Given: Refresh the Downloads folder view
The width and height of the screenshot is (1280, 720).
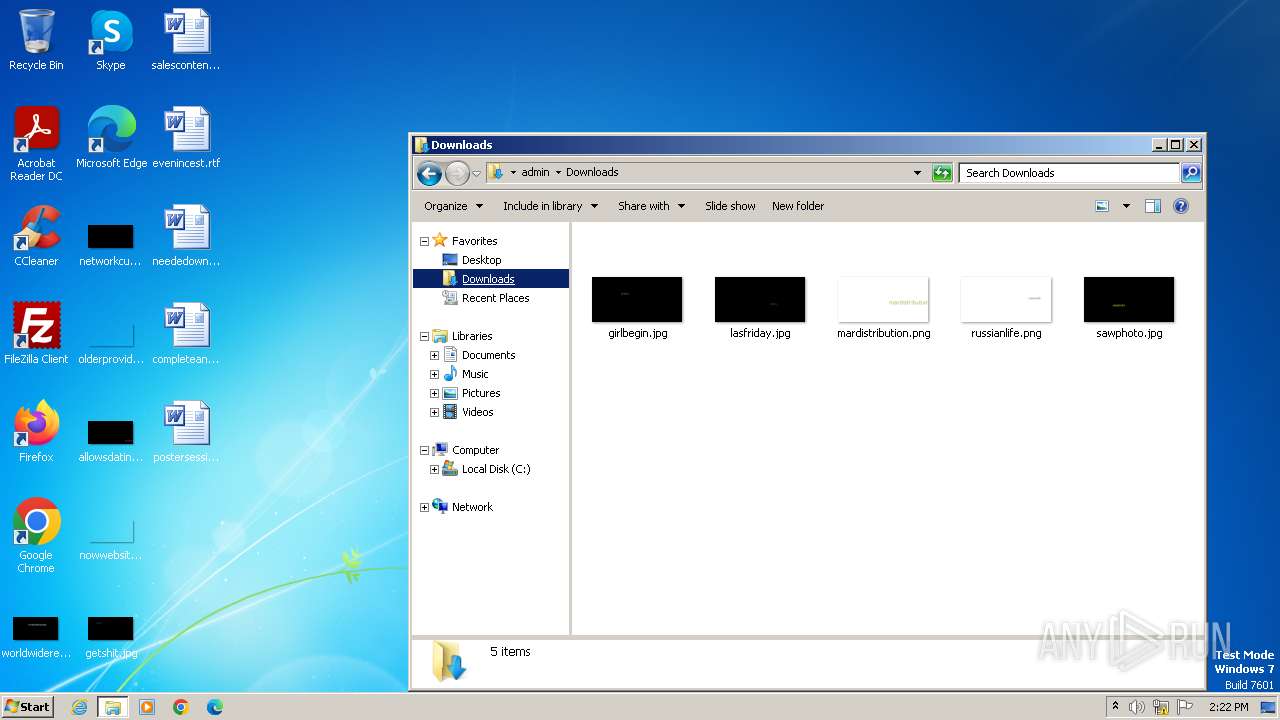Looking at the screenshot, I should 942,173.
